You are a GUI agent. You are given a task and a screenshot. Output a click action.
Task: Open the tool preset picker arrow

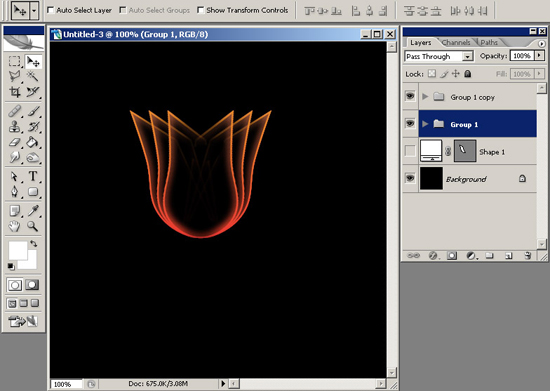(34, 11)
